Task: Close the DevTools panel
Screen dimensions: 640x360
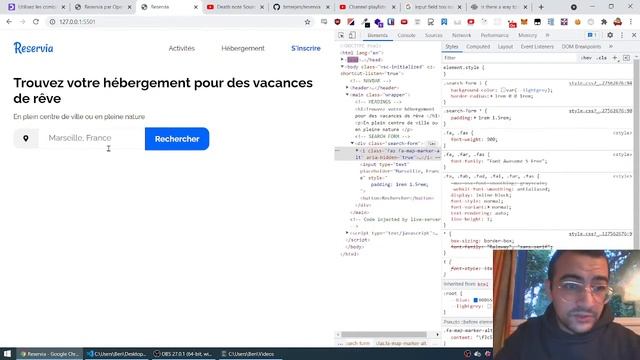Action: tap(634, 36)
